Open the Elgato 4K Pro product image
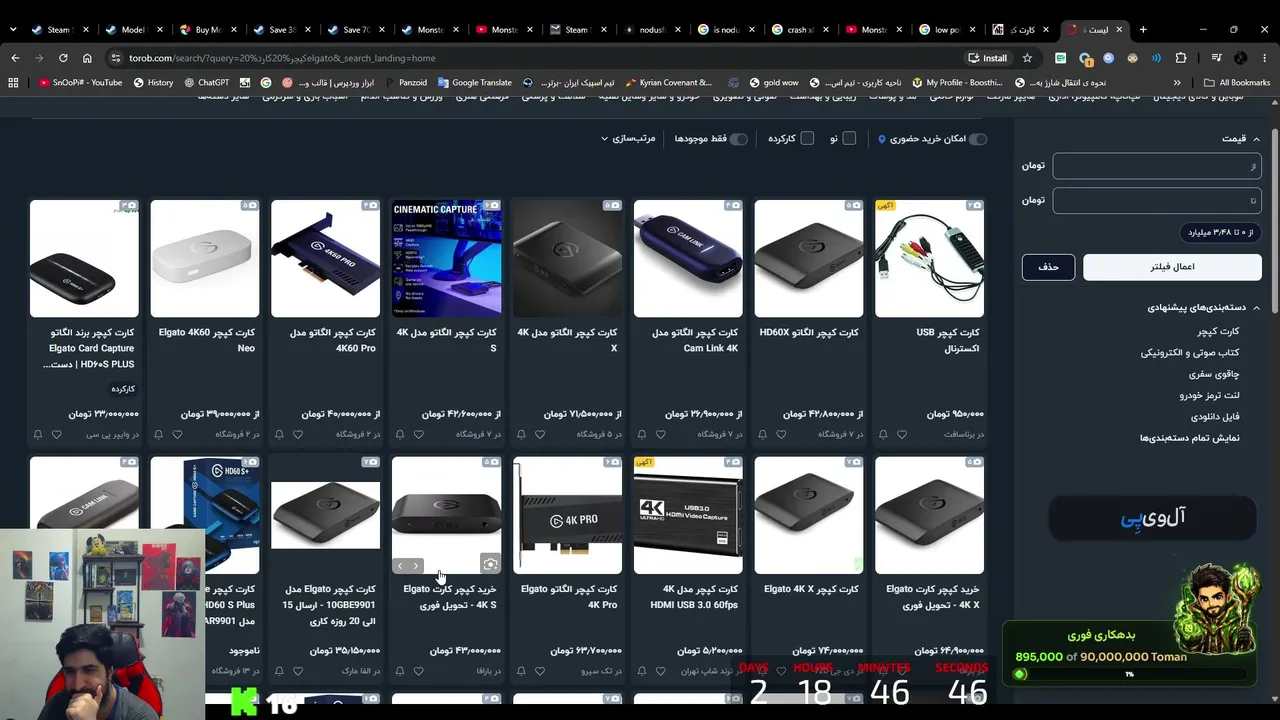Screen dimensions: 1280x720 (x=567, y=516)
